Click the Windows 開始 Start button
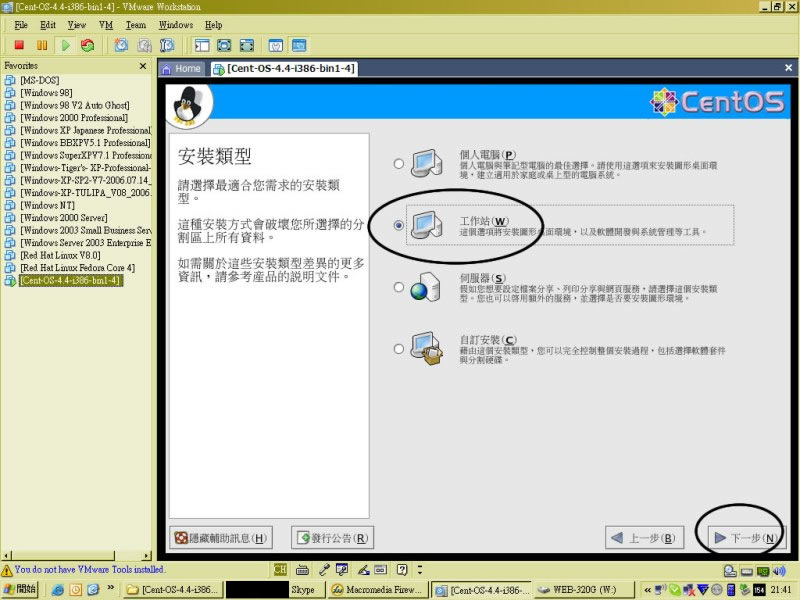The height and width of the screenshot is (600, 800). [20, 589]
